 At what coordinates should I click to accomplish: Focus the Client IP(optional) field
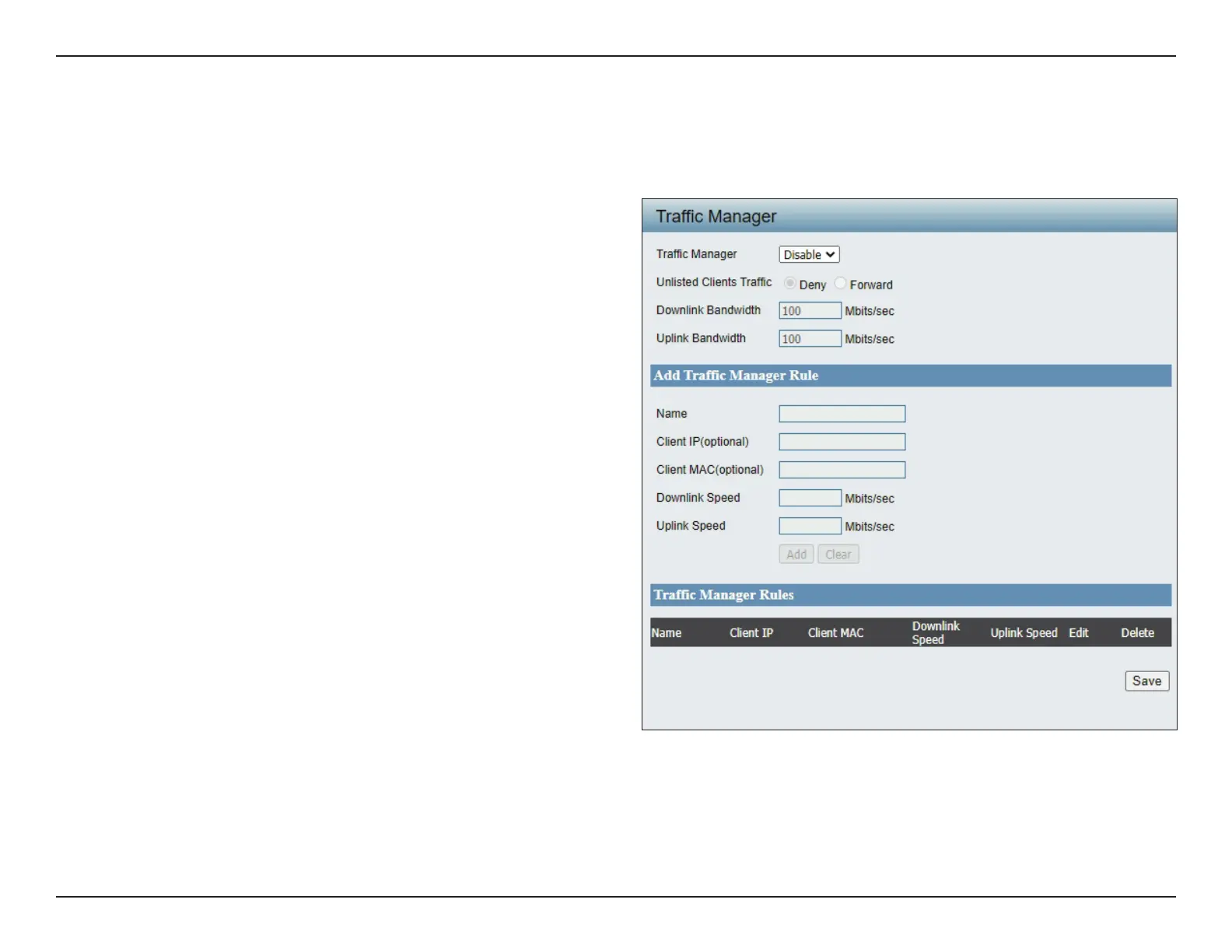842,442
